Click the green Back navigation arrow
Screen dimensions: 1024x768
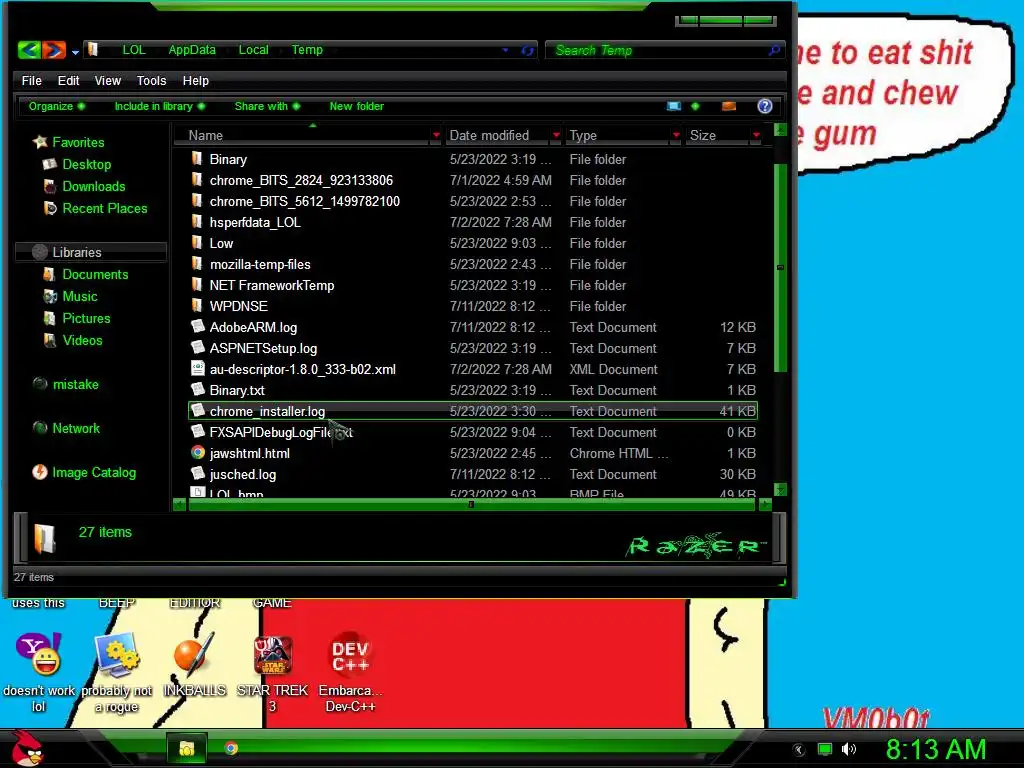coord(29,50)
